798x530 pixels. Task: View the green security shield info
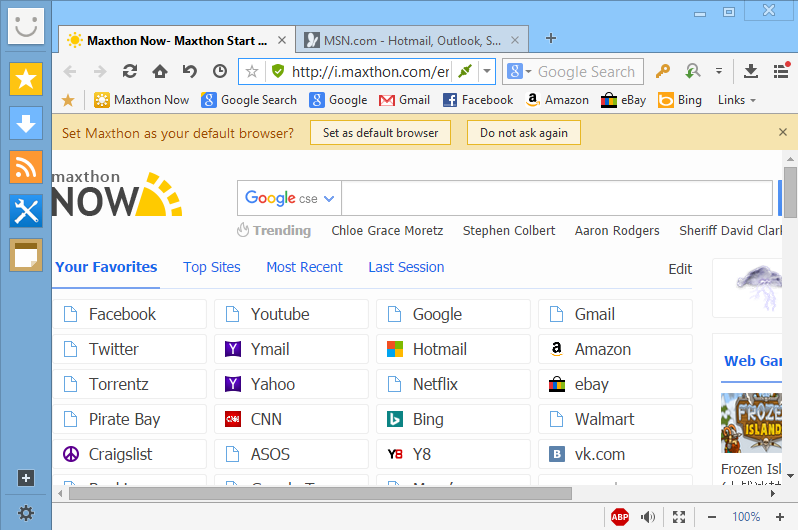pos(277,71)
